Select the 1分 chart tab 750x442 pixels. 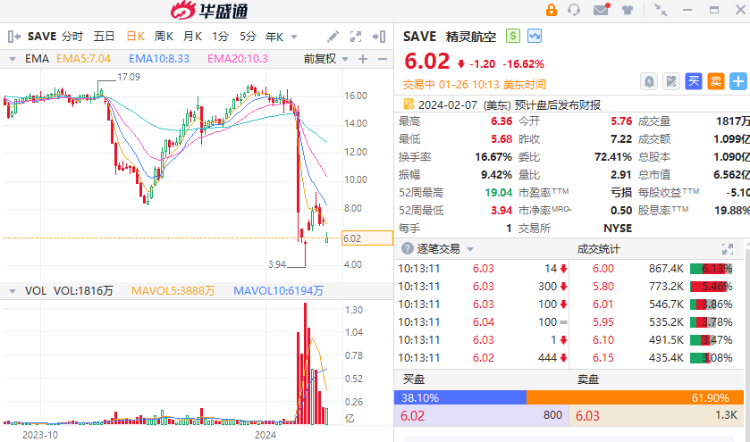click(221, 36)
